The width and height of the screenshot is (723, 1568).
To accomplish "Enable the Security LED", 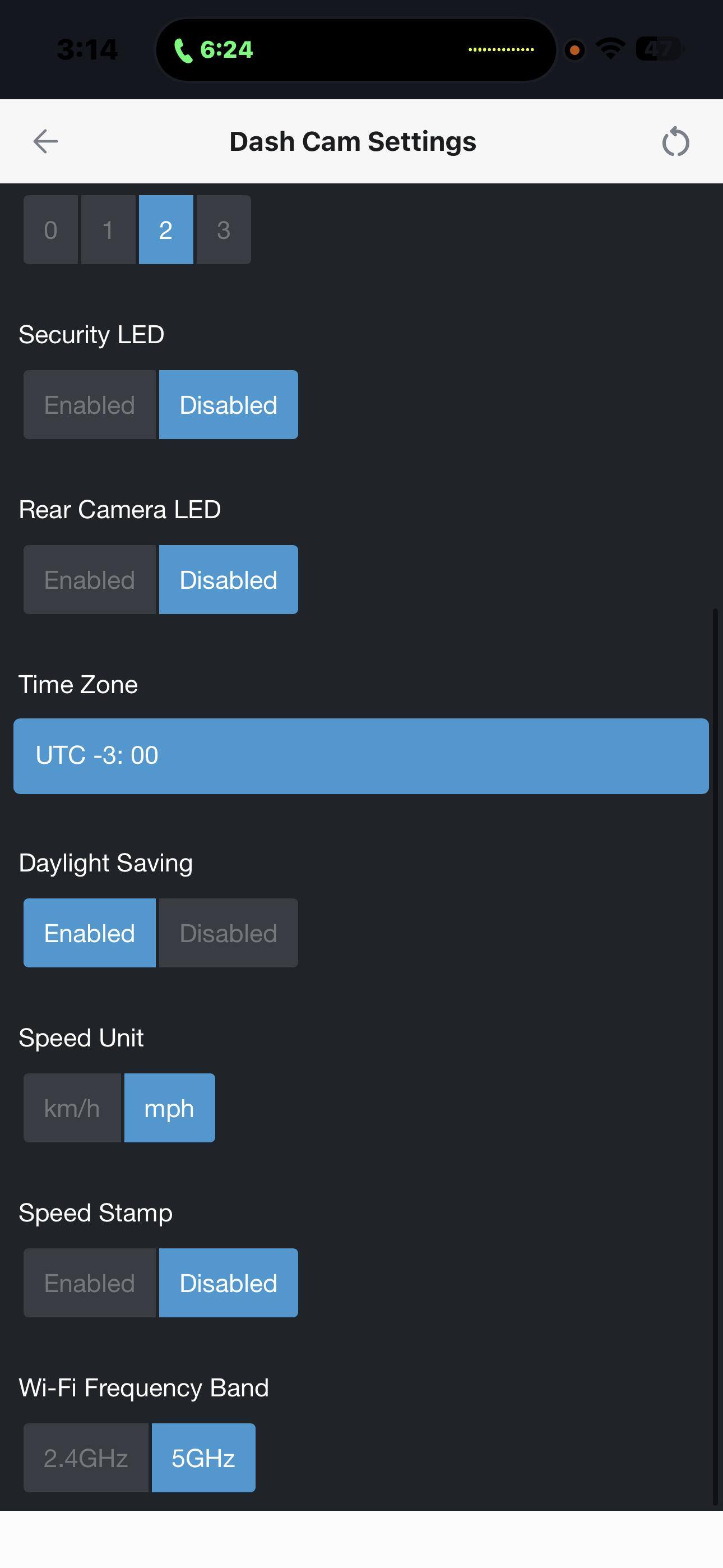I will [x=90, y=405].
